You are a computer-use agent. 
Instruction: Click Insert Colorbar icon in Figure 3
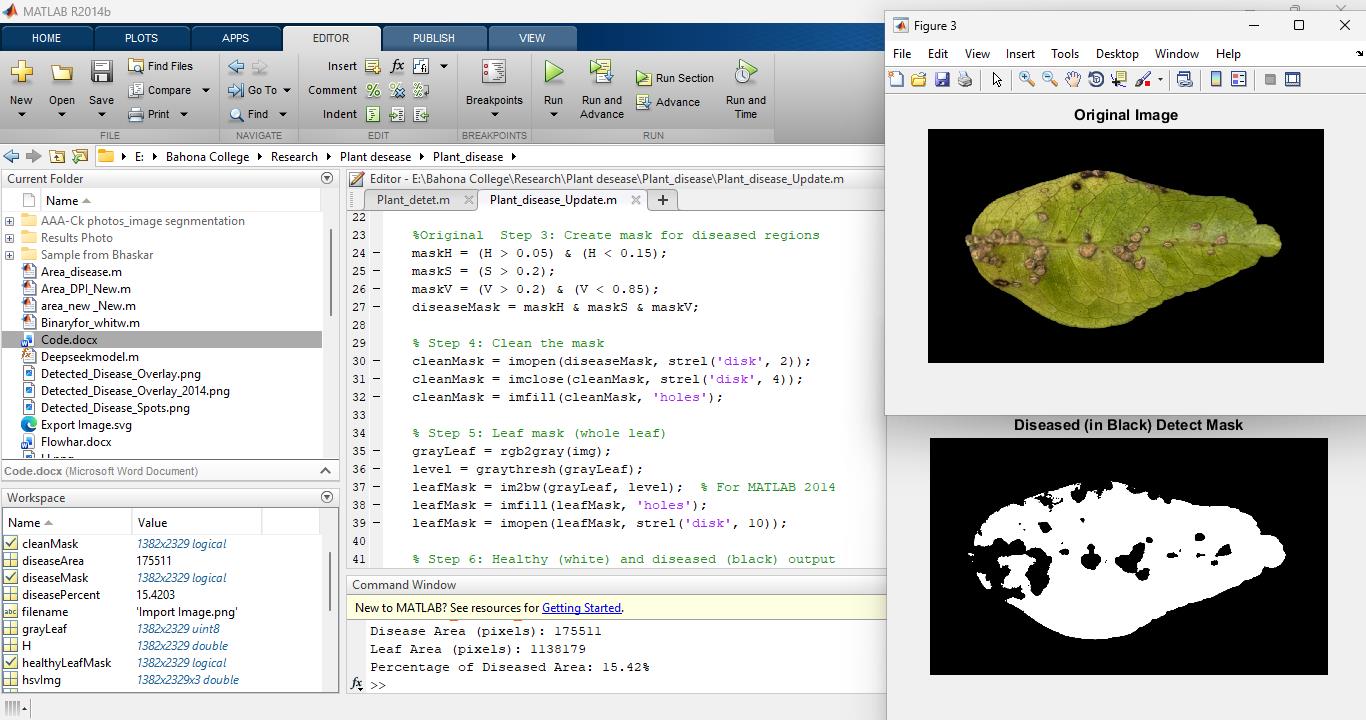[1216, 79]
